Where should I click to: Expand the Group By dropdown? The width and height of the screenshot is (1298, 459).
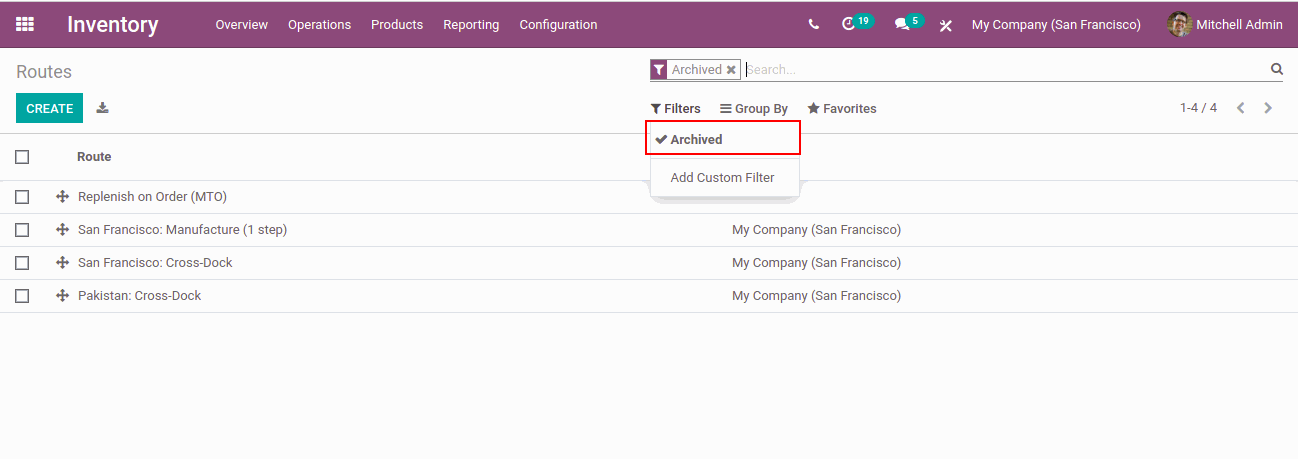click(754, 109)
